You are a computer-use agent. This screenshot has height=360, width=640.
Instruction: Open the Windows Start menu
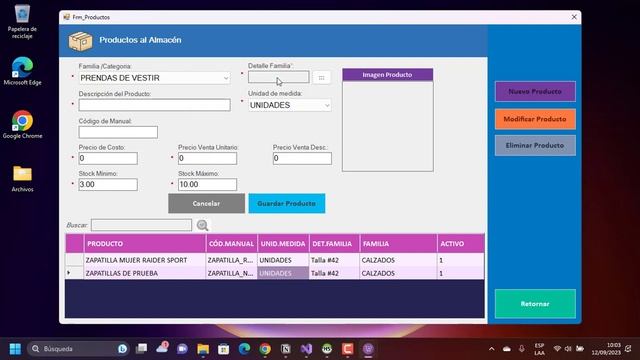pos(15,349)
